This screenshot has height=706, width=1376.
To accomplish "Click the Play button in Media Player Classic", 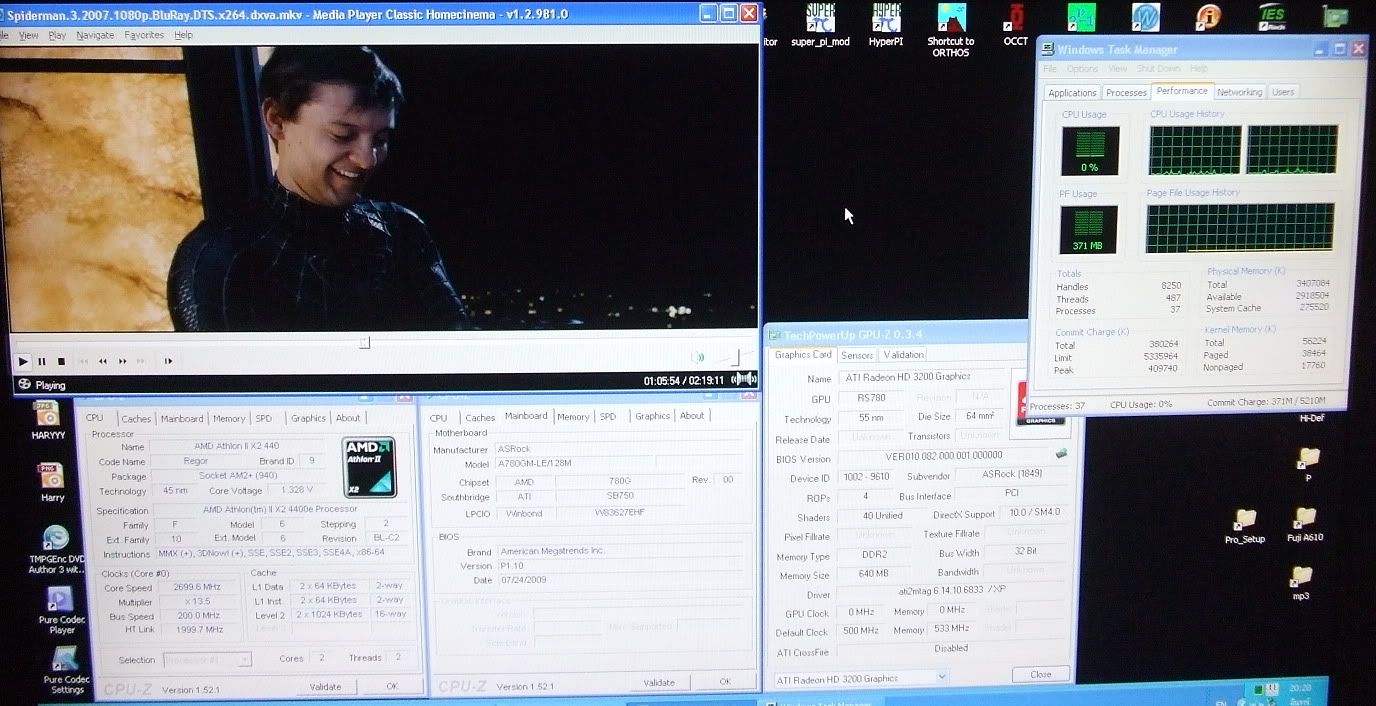I will tap(23, 361).
